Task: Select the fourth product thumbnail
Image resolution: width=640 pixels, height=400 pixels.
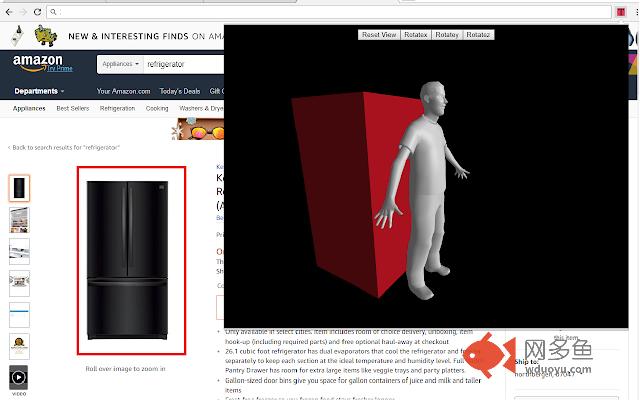Action: (x=19, y=283)
